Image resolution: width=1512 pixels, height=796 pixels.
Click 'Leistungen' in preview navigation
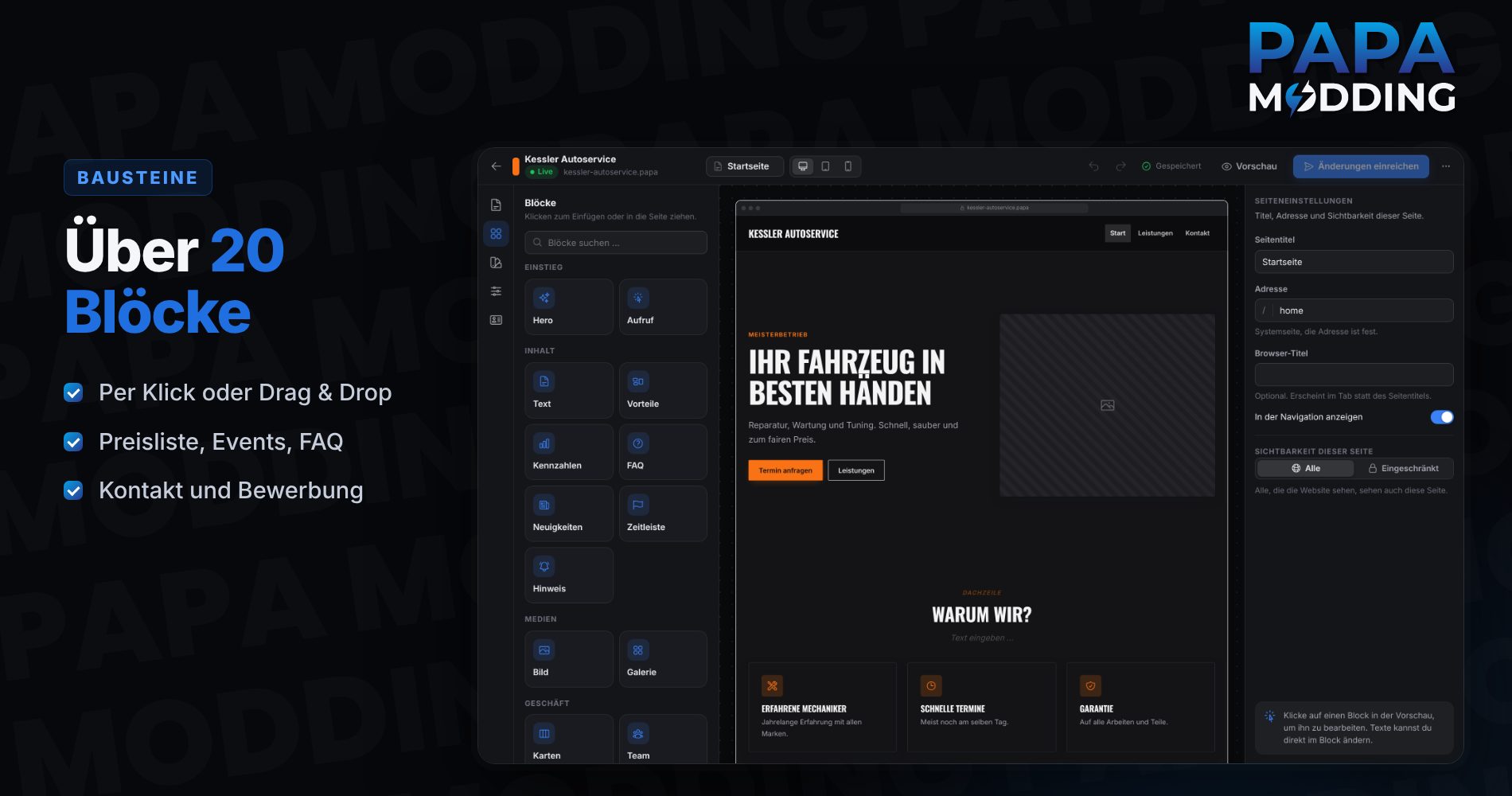(x=1155, y=233)
